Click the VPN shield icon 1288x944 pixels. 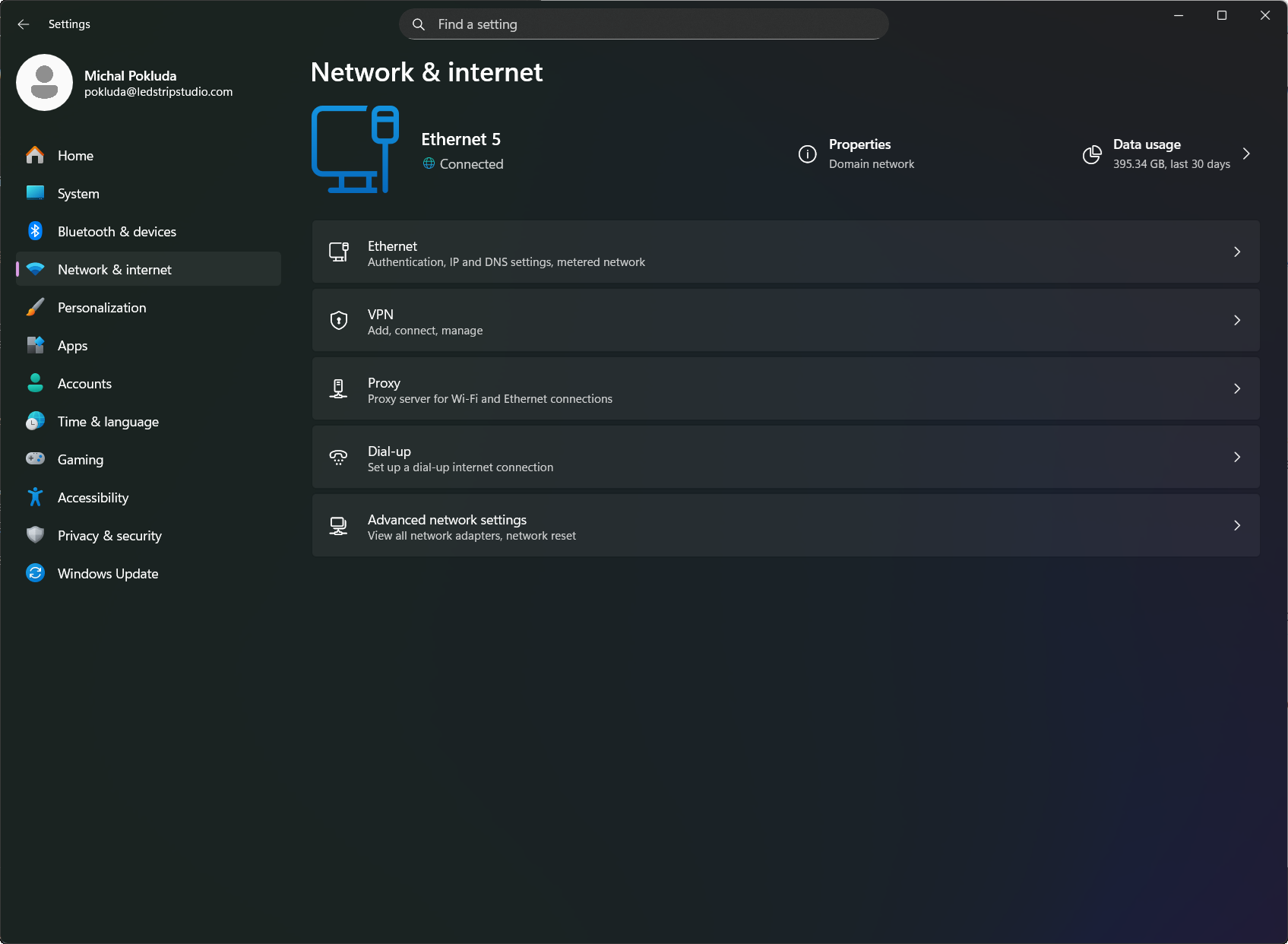click(339, 321)
